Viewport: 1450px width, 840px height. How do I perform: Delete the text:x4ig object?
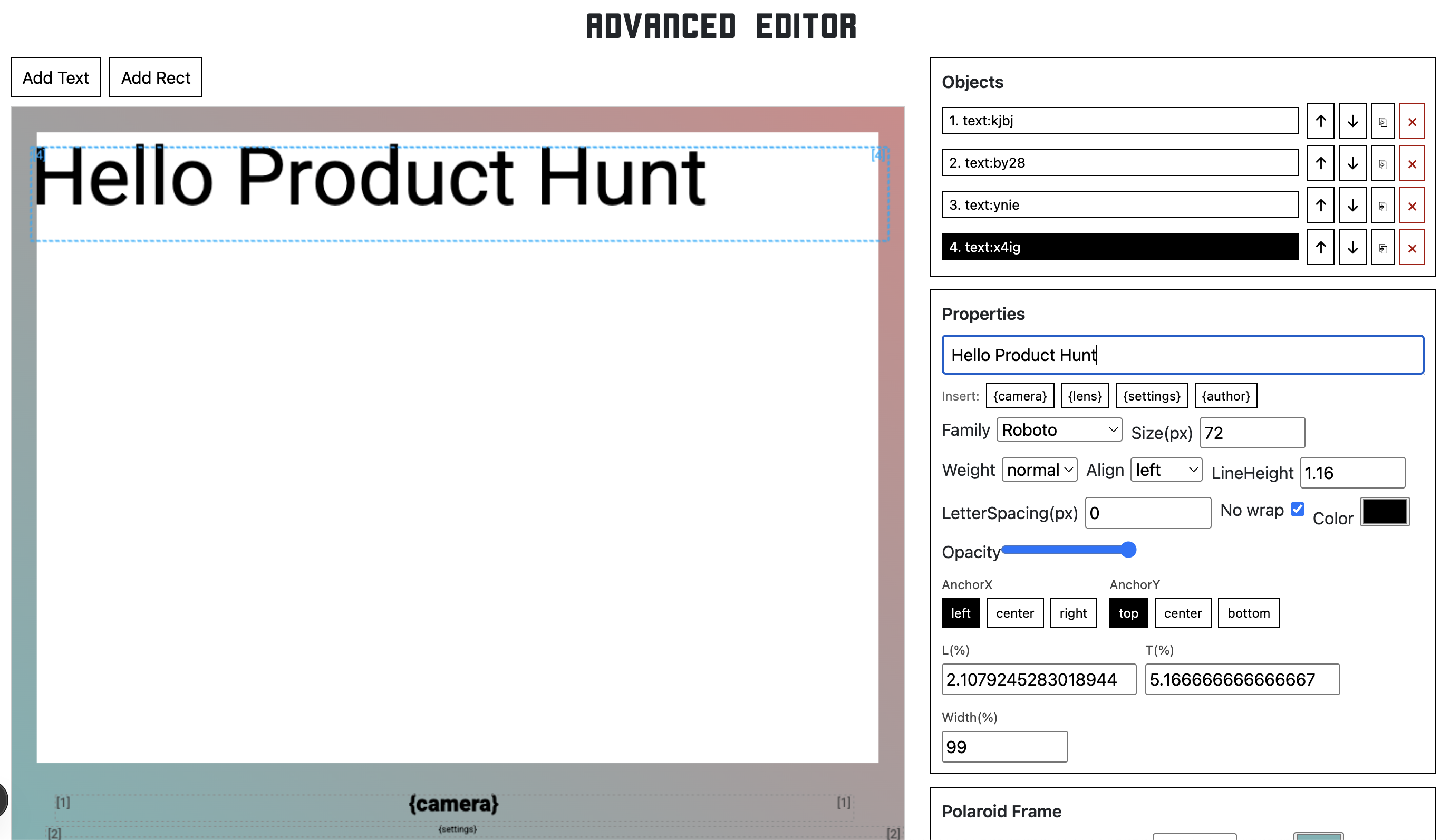click(1412, 247)
